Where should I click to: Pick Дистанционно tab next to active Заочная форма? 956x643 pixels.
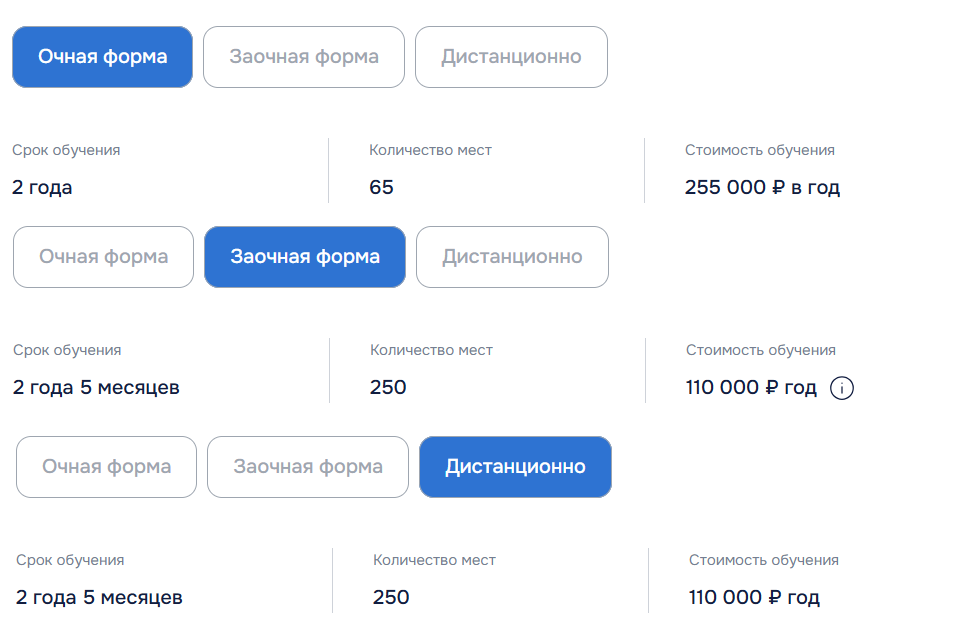[x=512, y=257]
